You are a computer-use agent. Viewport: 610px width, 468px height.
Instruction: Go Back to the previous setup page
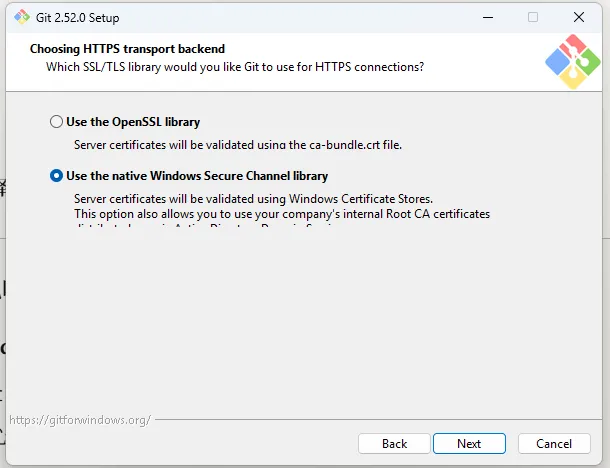point(394,443)
